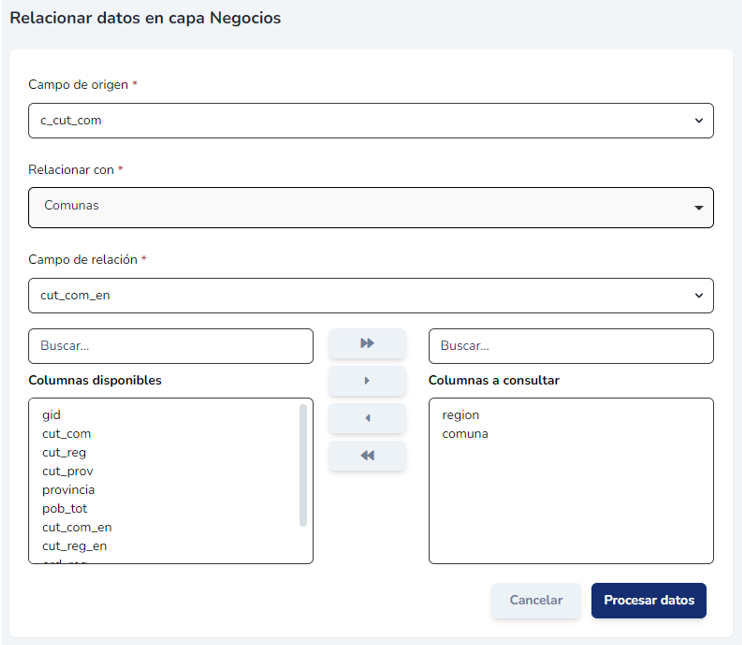Select gid in available columns
The image size is (742, 645).
pyautogui.click(x=52, y=415)
